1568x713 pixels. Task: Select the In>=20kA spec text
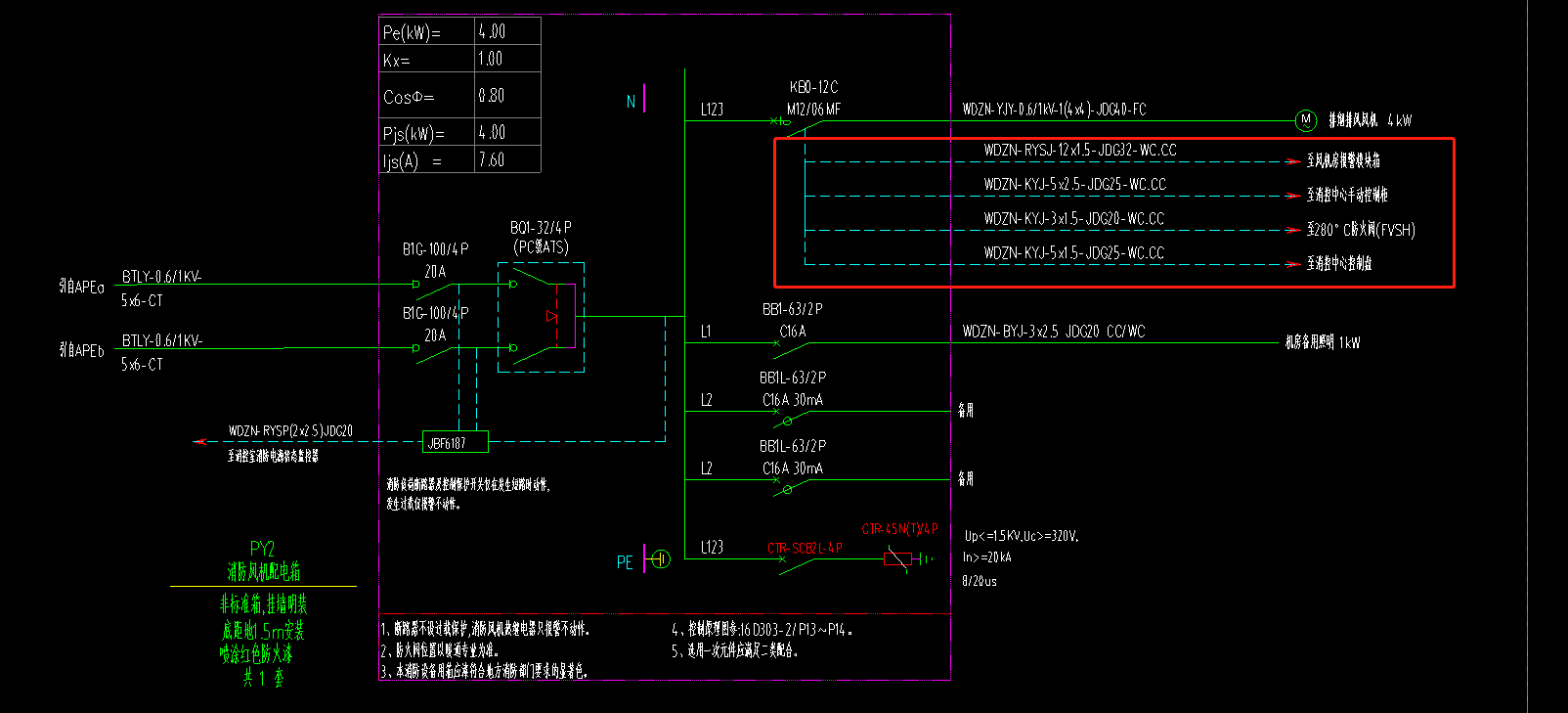pyautogui.click(x=987, y=557)
